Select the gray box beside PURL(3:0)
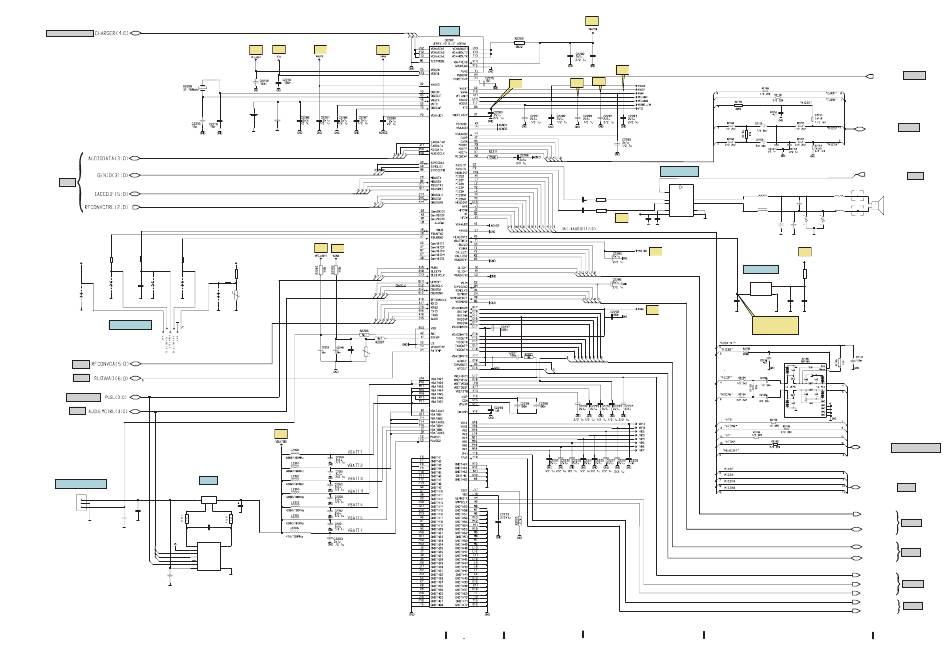This screenshot has width=950, height=672. [x=84, y=398]
